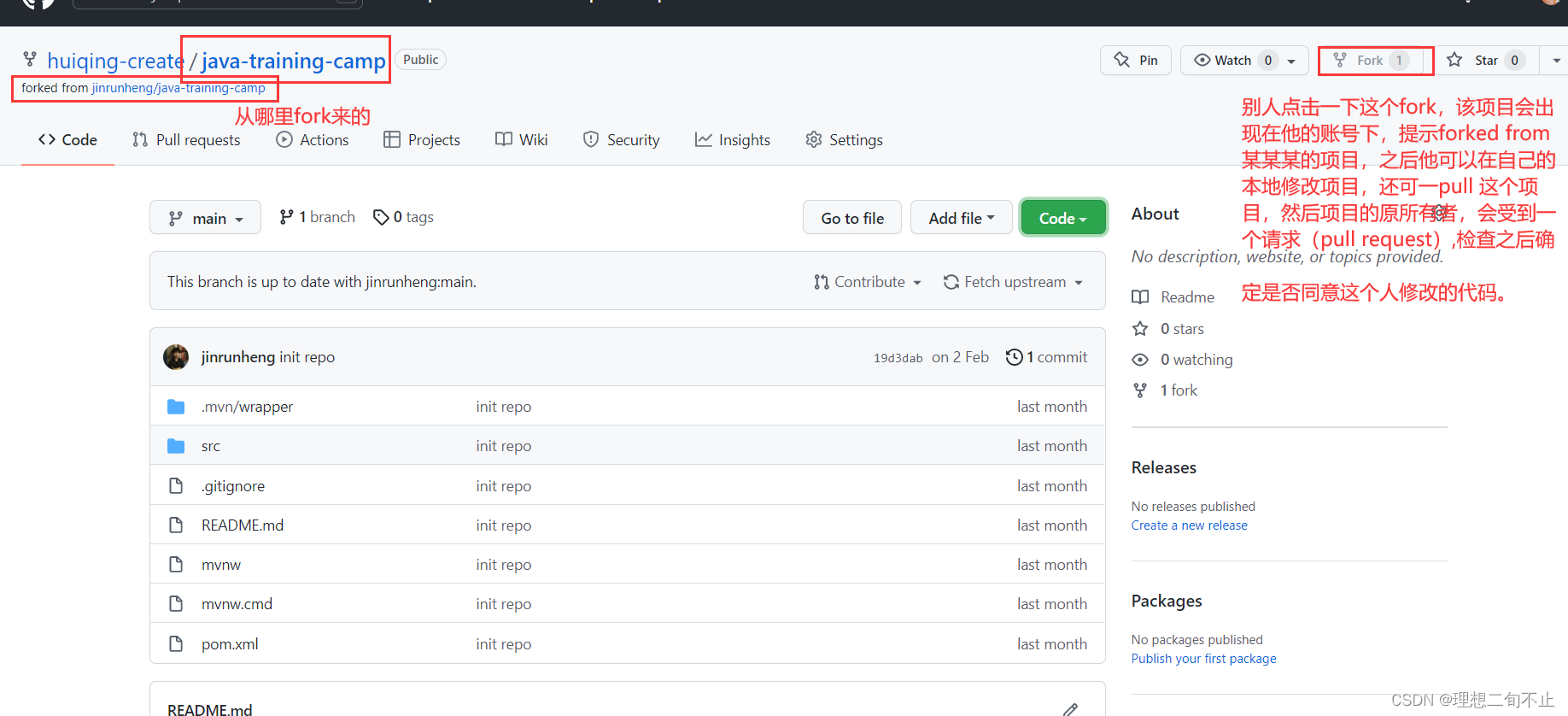The width and height of the screenshot is (1568, 716).
Task: Open the Fetch upstream dropdown
Action: (x=1013, y=282)
